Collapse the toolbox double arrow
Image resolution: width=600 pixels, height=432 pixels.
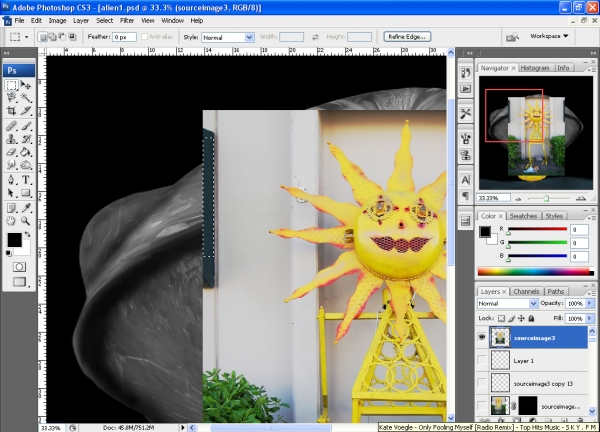[6, 53]
